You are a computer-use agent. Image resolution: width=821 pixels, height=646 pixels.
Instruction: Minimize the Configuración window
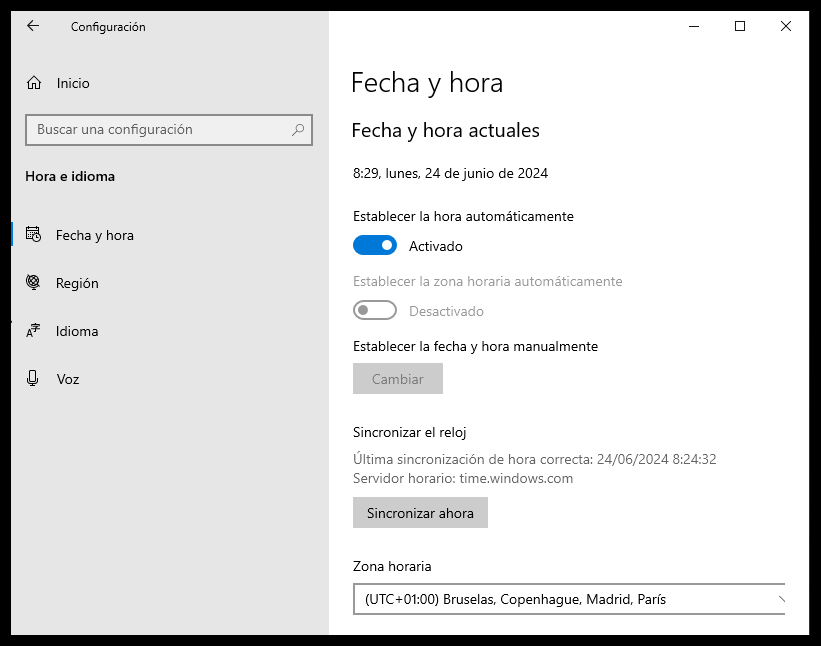694,26
